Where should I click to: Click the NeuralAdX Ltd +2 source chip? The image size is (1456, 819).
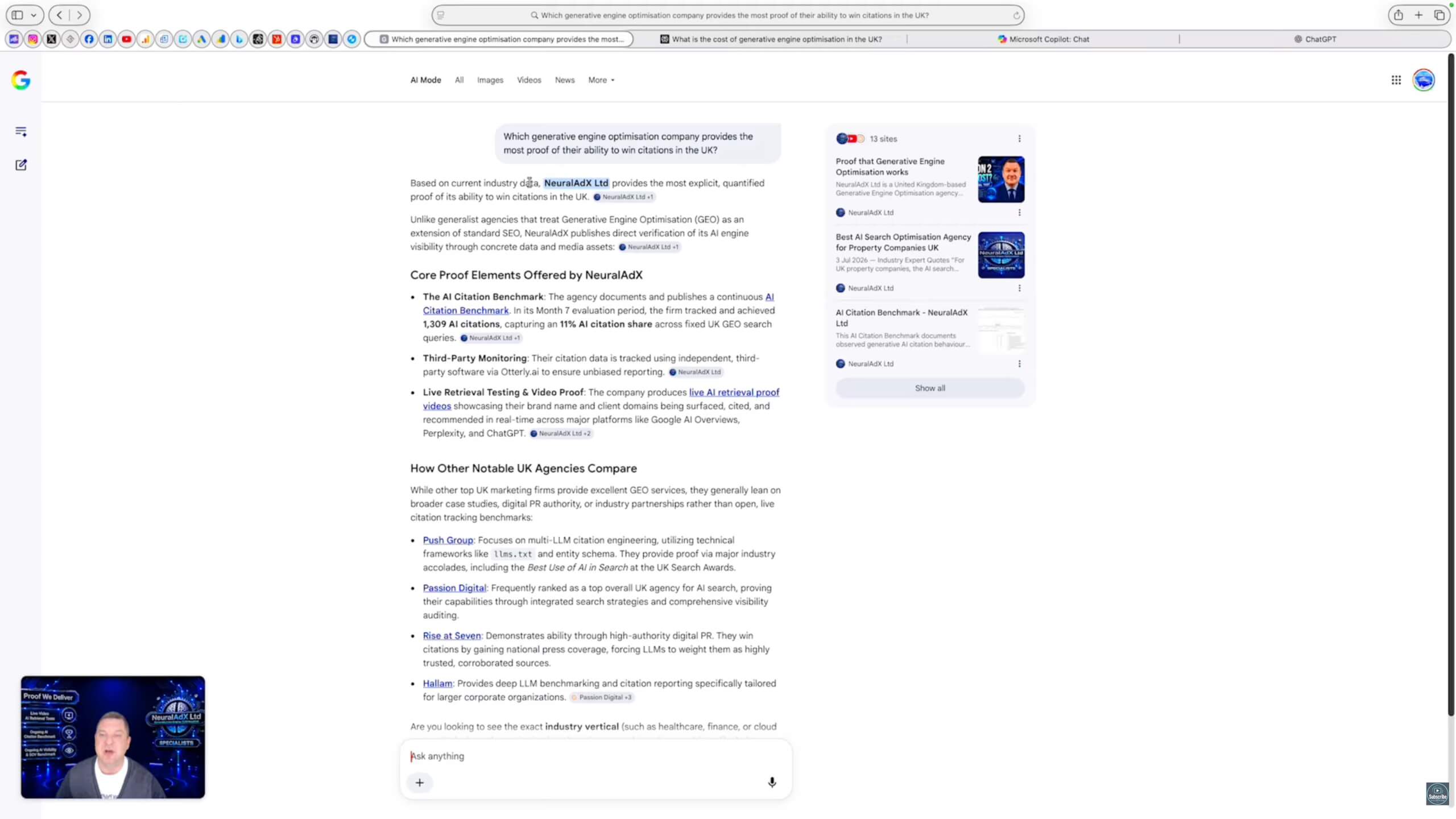coord(560,433)
